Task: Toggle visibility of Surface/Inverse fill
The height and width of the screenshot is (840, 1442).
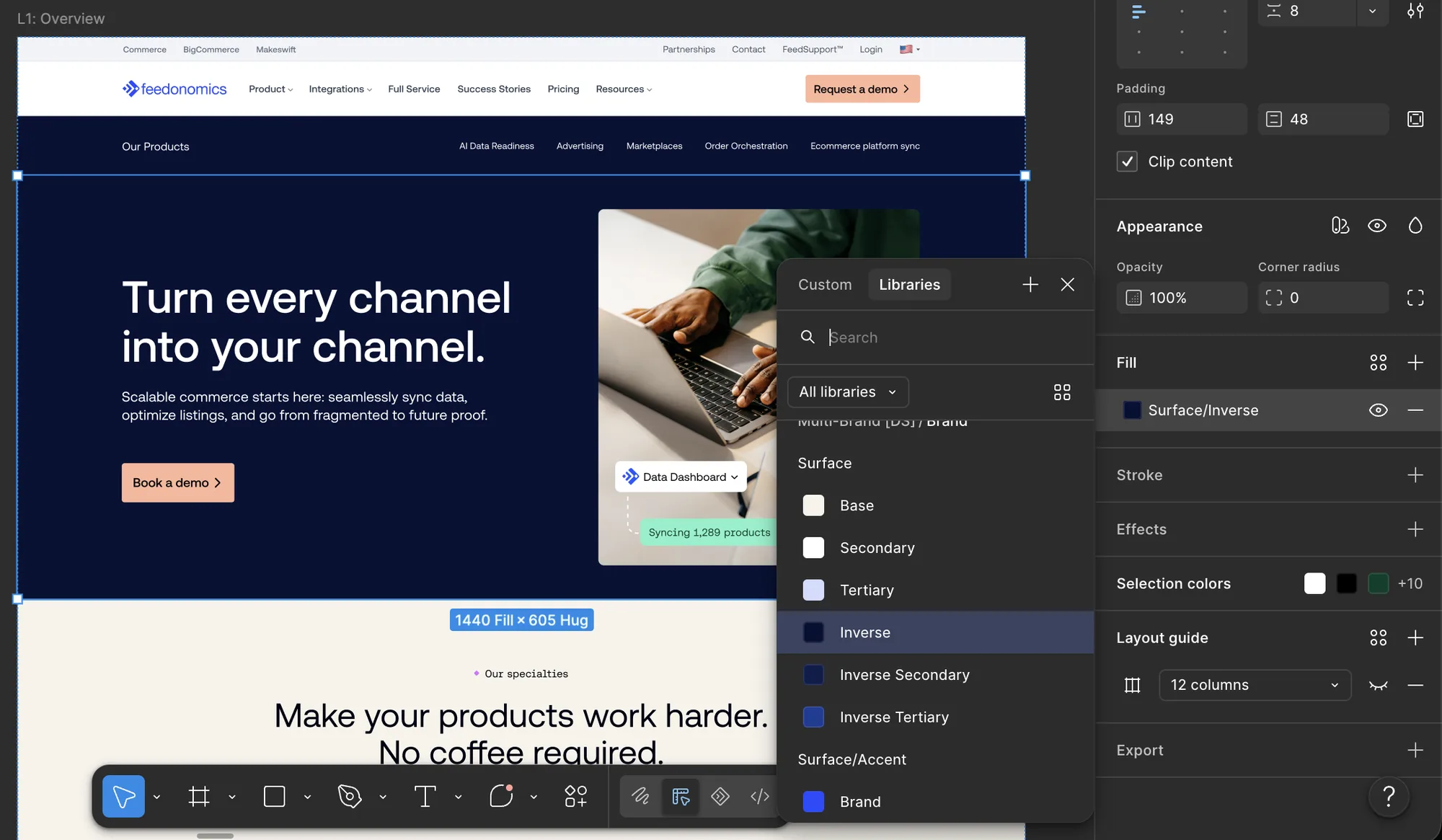Action: (1378, 410)
